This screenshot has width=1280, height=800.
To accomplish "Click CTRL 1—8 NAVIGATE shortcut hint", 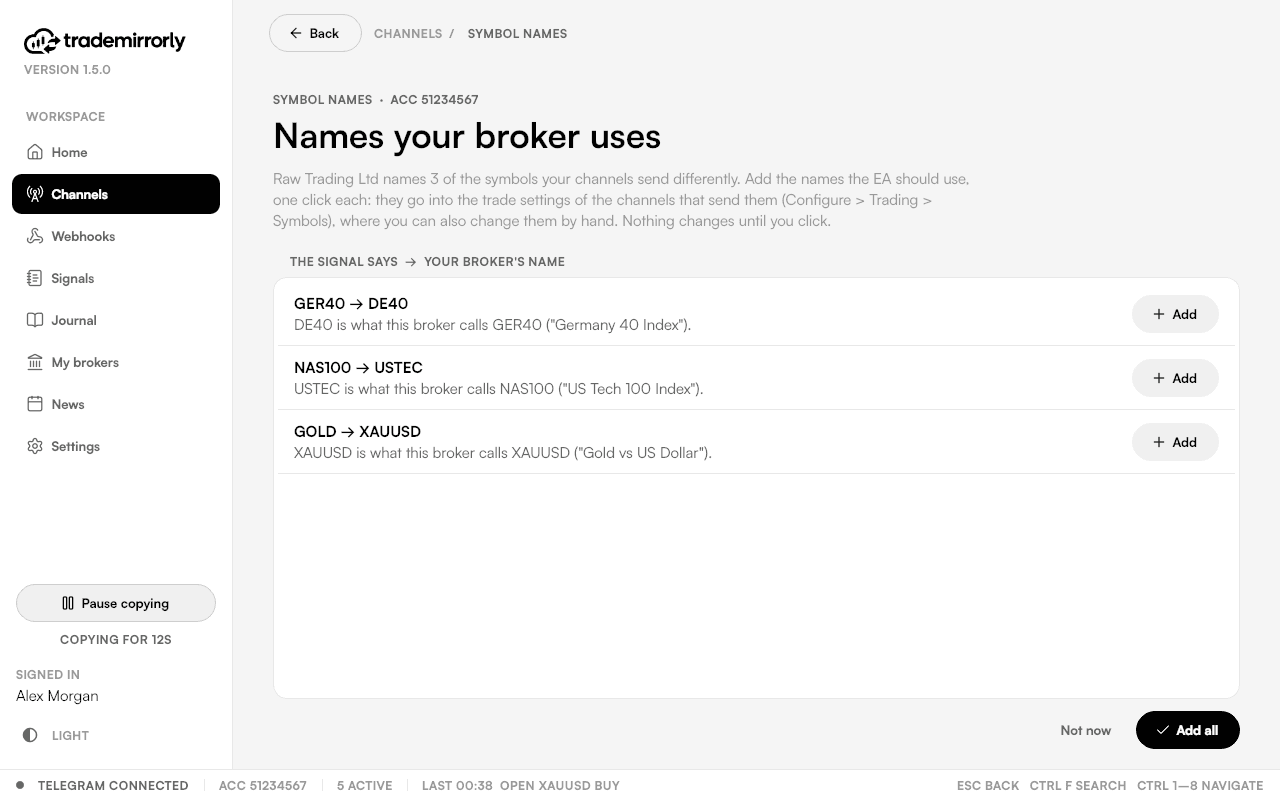I will pos(1200,785).
